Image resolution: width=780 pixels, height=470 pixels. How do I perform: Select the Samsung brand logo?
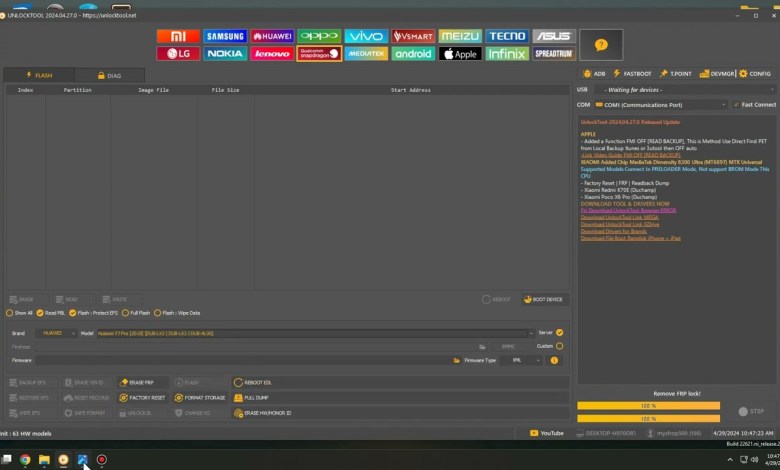[x=225, y=36]
